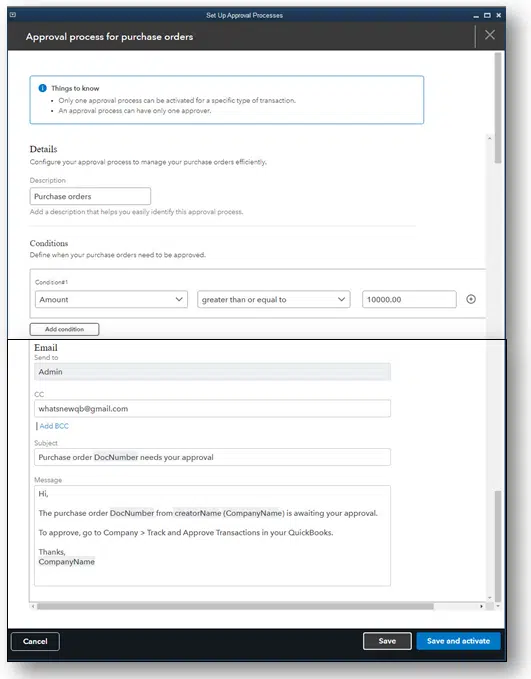Click the Add BCC link

click(x=54, y=426)
